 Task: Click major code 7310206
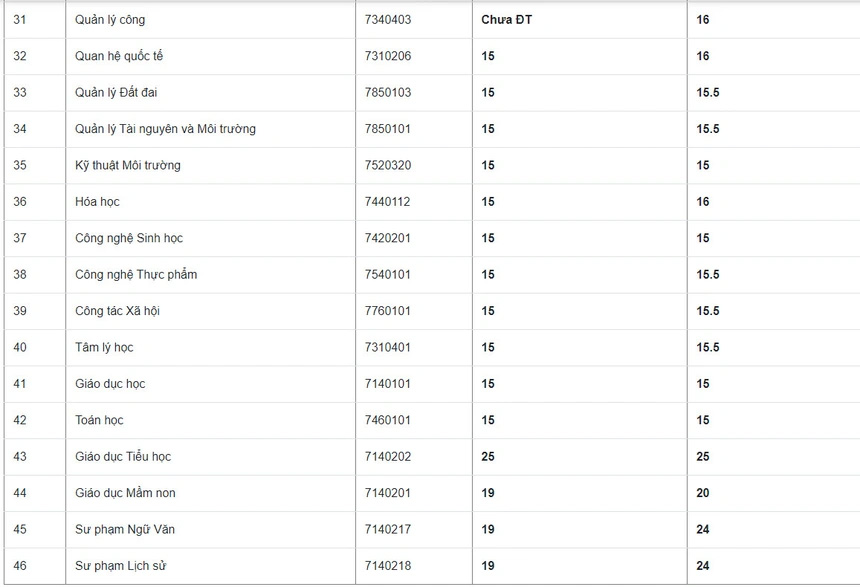tap(388, 56)
